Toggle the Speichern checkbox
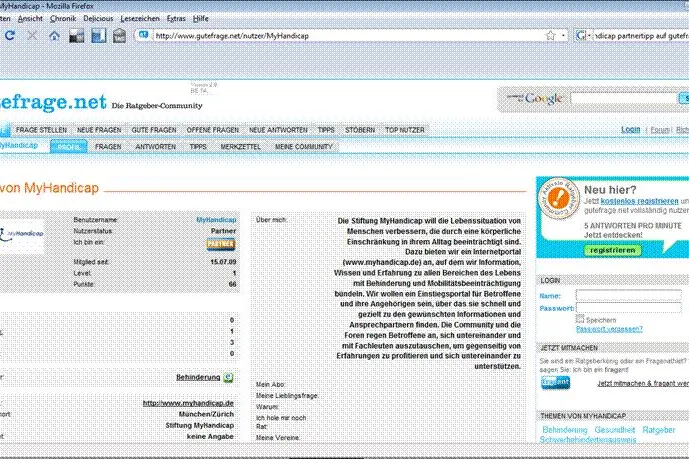689x459 pixels. [x=580, y=319]
